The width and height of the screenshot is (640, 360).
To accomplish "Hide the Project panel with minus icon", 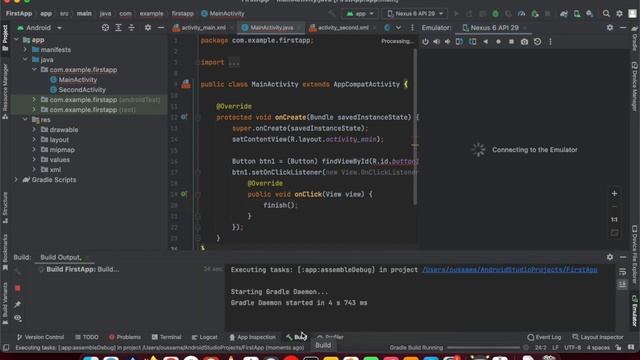I will pos(161,28).
